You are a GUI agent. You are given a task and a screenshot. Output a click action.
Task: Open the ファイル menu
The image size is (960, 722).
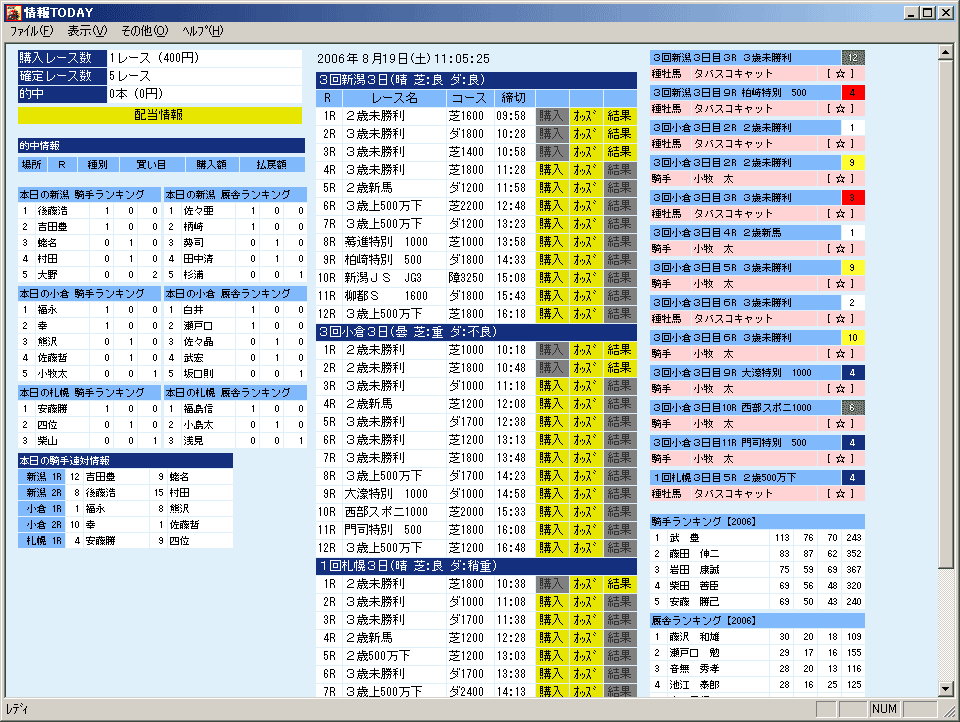point(31,31)
